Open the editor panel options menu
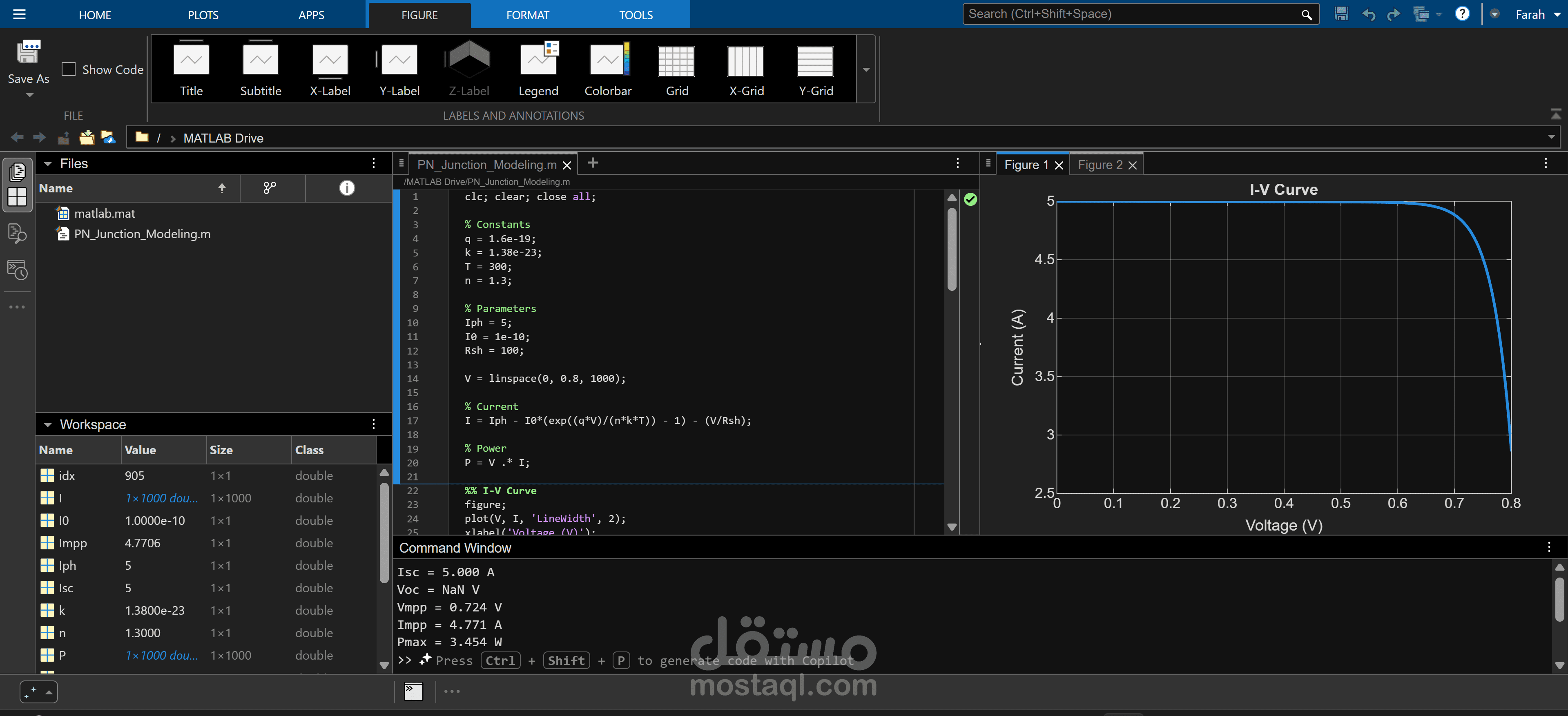The width and height of the screenshot is (1568, 716). coord(957,163)
